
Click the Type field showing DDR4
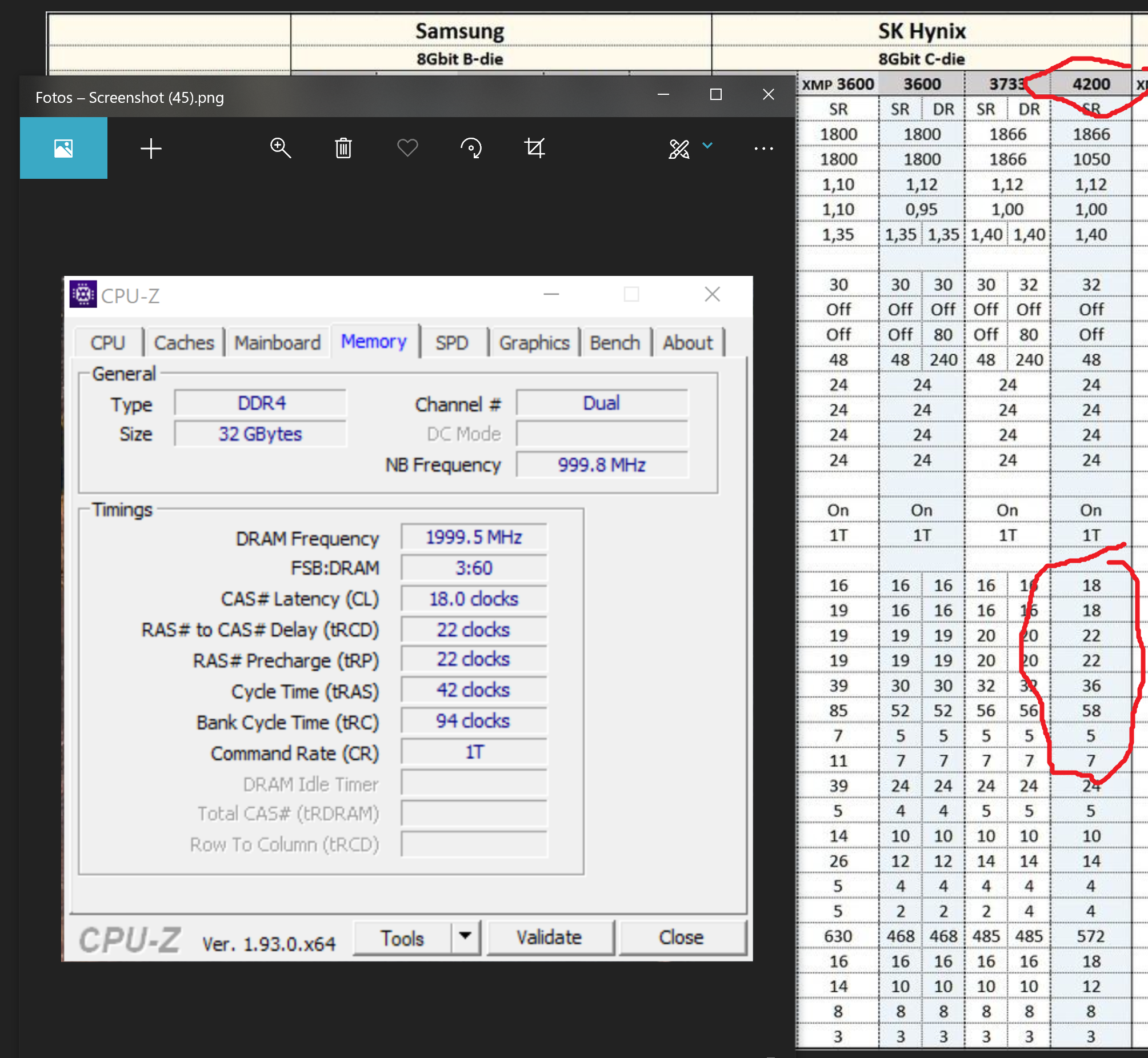(x=261, y=403)
